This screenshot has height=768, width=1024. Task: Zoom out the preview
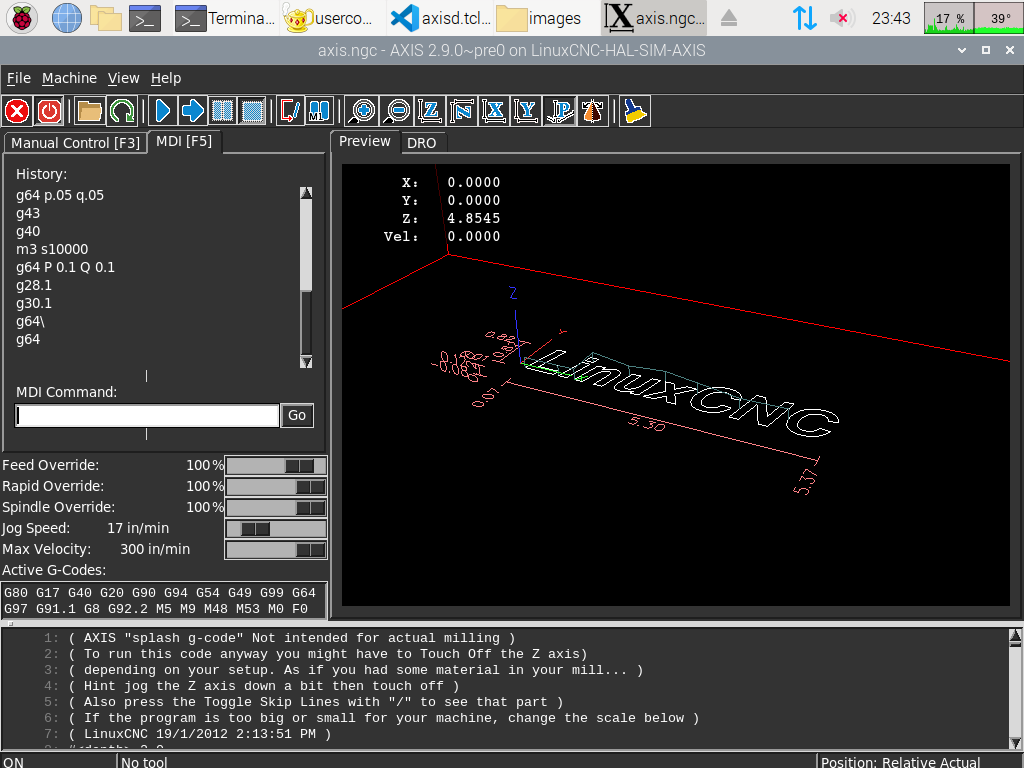point(396,111)
